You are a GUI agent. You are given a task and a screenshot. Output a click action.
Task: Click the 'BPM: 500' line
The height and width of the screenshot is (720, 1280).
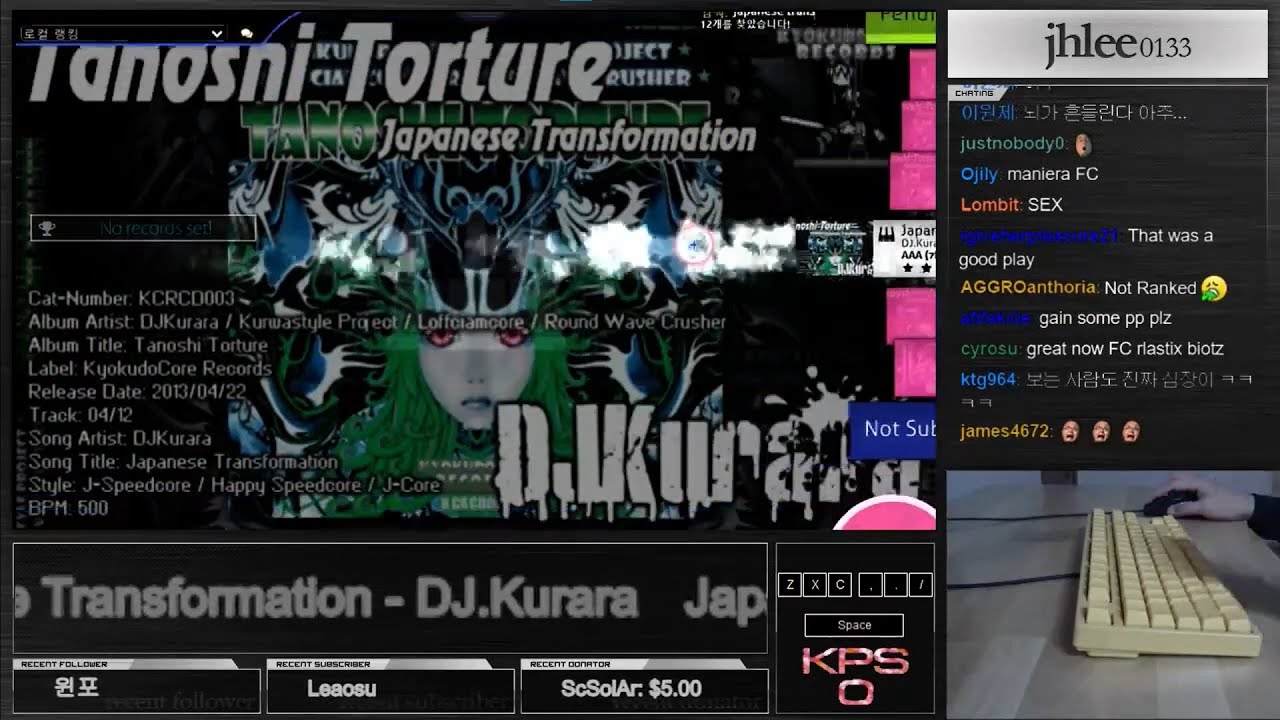coord(68,508)
